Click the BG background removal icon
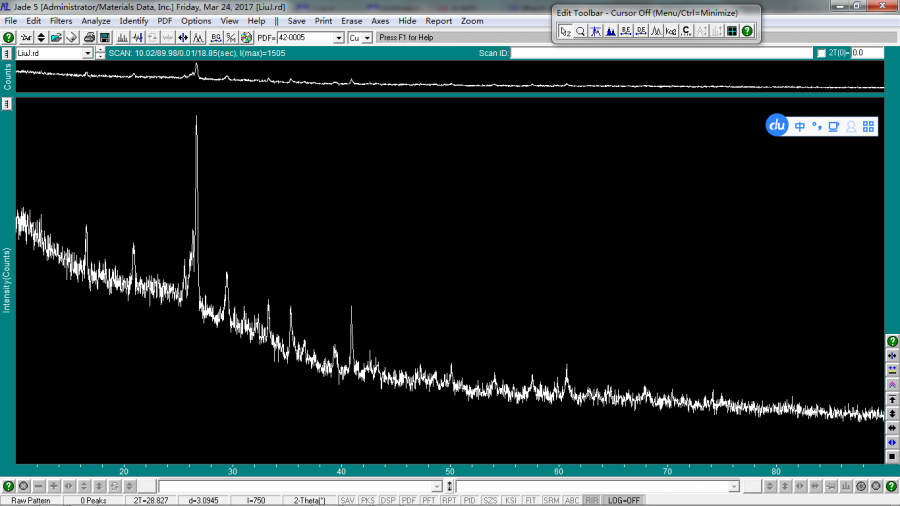Image resolution: width=900 pixels, height=506 pixels. point(215,38)
